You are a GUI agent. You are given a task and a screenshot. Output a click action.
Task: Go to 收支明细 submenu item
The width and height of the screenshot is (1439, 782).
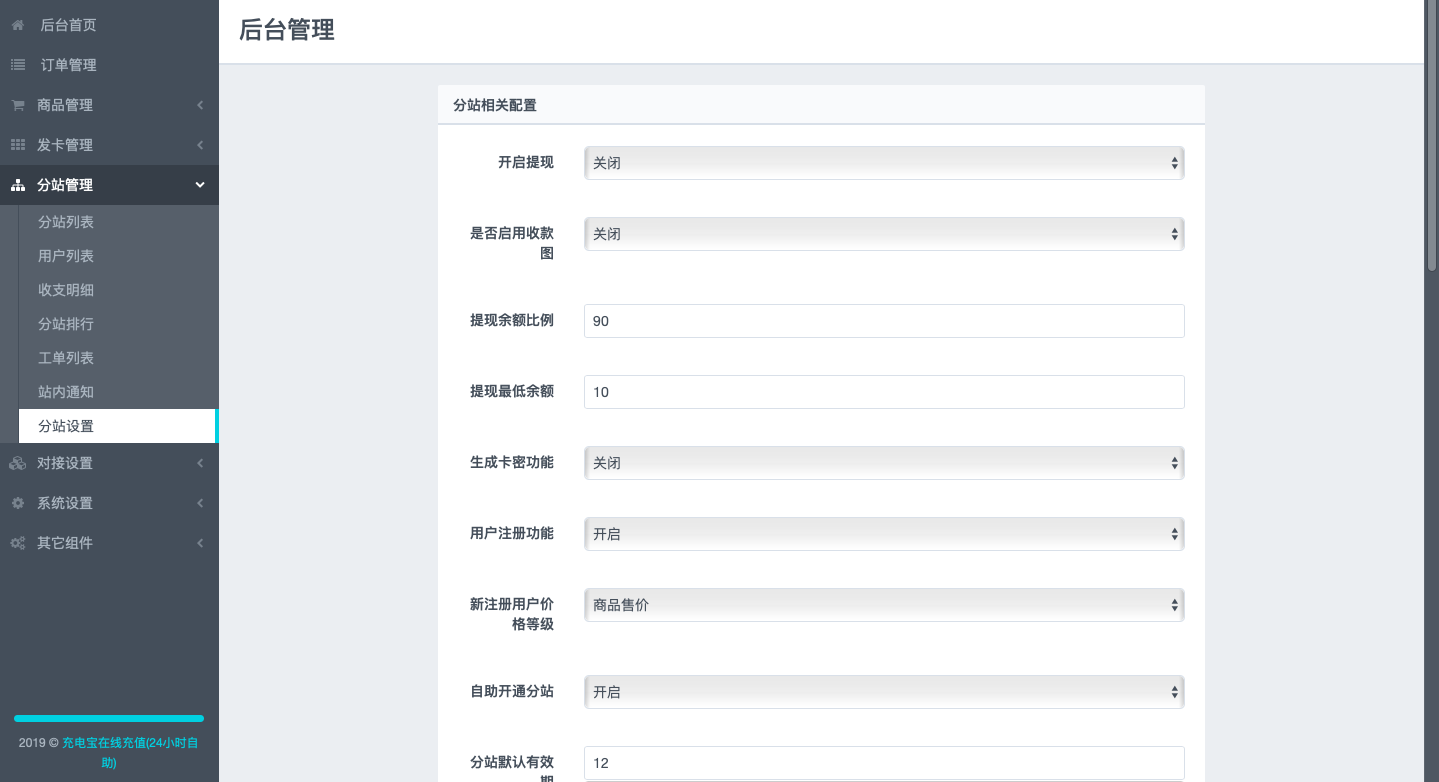click(66, 290)
